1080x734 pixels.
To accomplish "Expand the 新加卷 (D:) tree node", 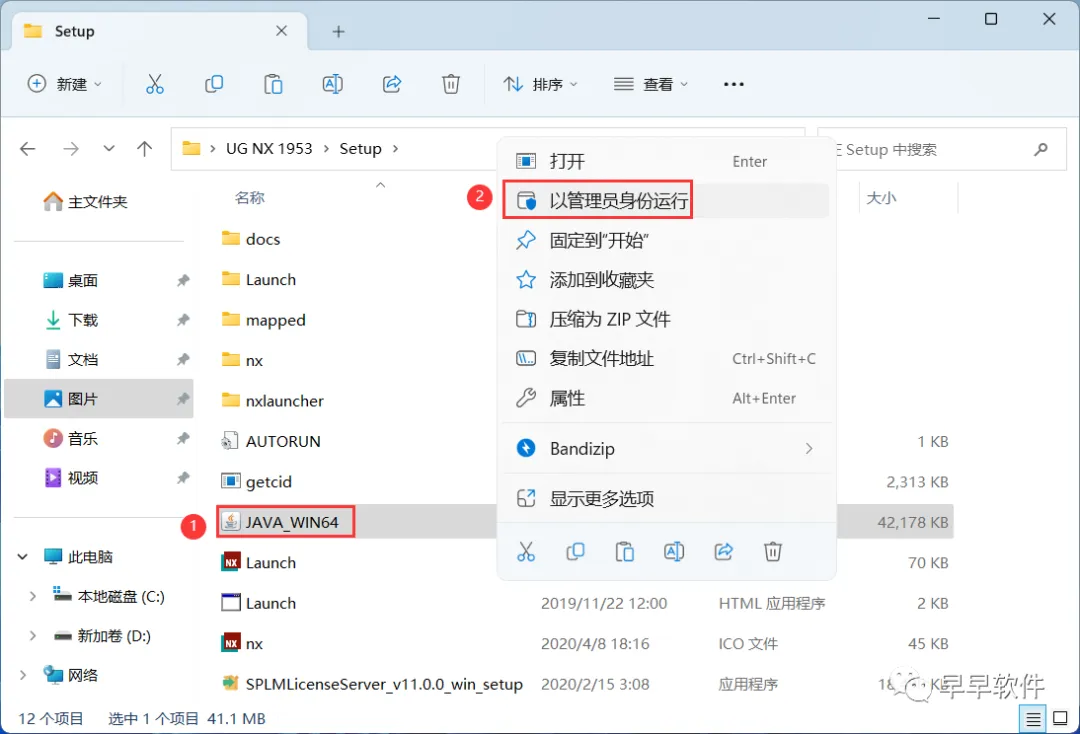I will [32, 636].
